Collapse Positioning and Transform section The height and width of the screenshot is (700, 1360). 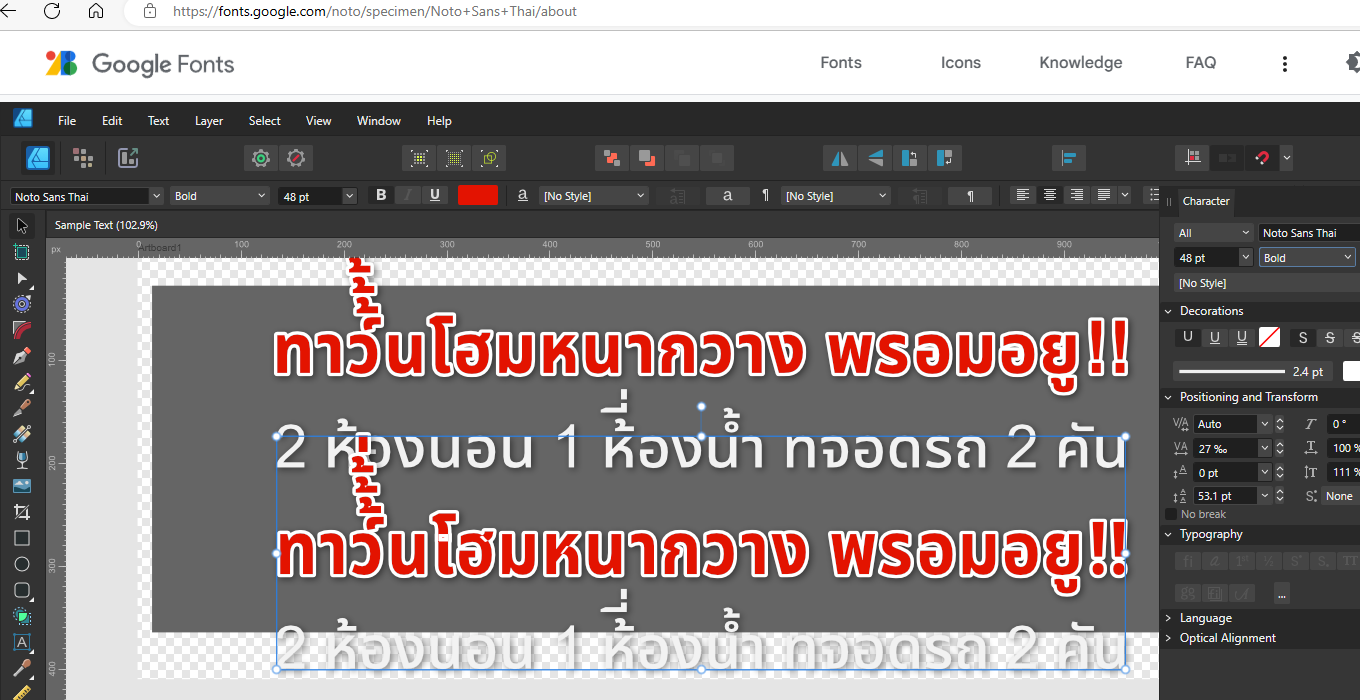click(x=1168, y=397)
